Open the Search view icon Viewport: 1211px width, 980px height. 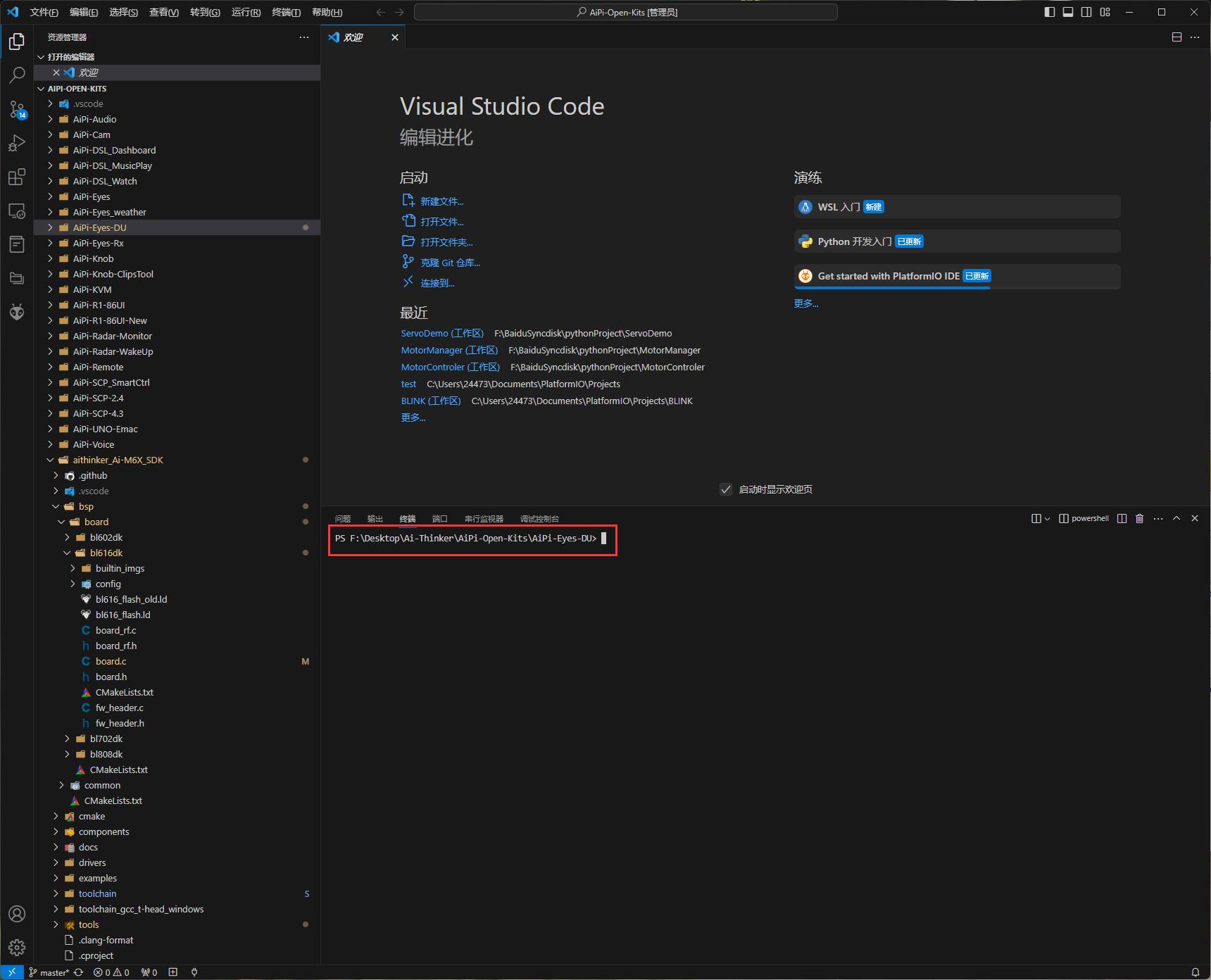tap(17, 75)
